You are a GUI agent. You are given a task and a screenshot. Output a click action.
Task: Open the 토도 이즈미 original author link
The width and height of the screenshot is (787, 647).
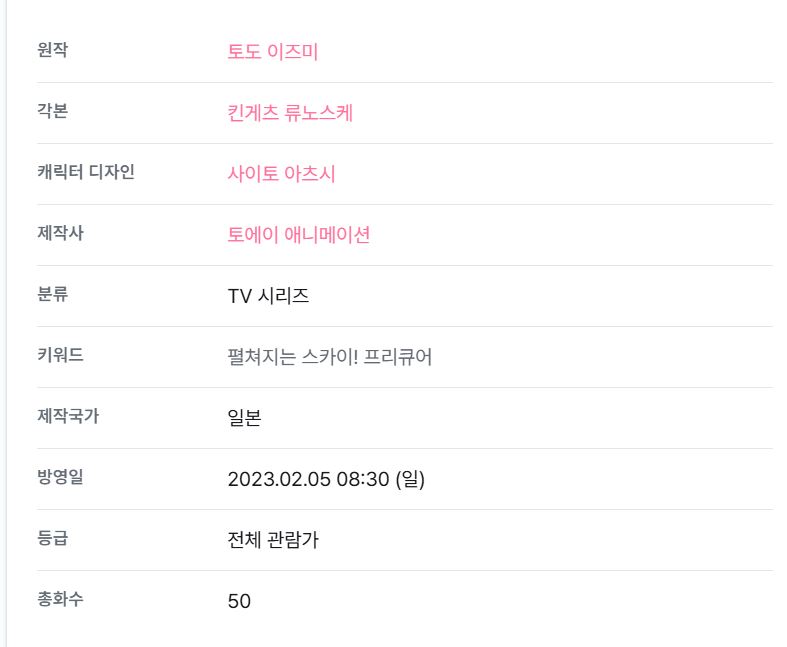pyautogui.click(x=273, y=51)
